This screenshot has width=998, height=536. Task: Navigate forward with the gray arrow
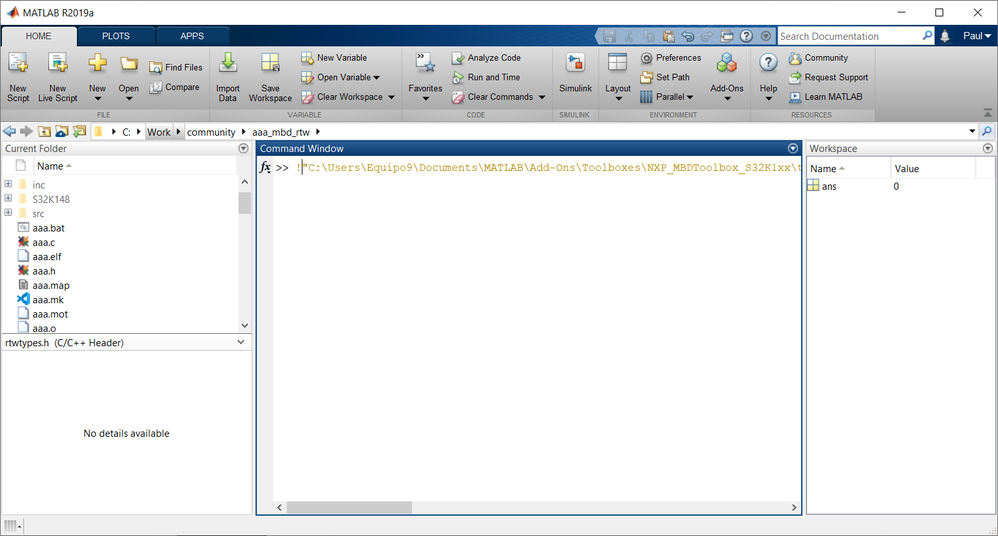26,131
